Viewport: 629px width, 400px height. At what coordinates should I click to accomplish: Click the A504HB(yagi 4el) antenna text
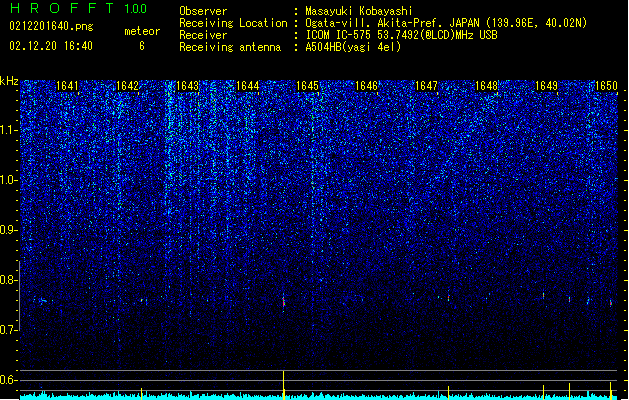click(353, 47)
